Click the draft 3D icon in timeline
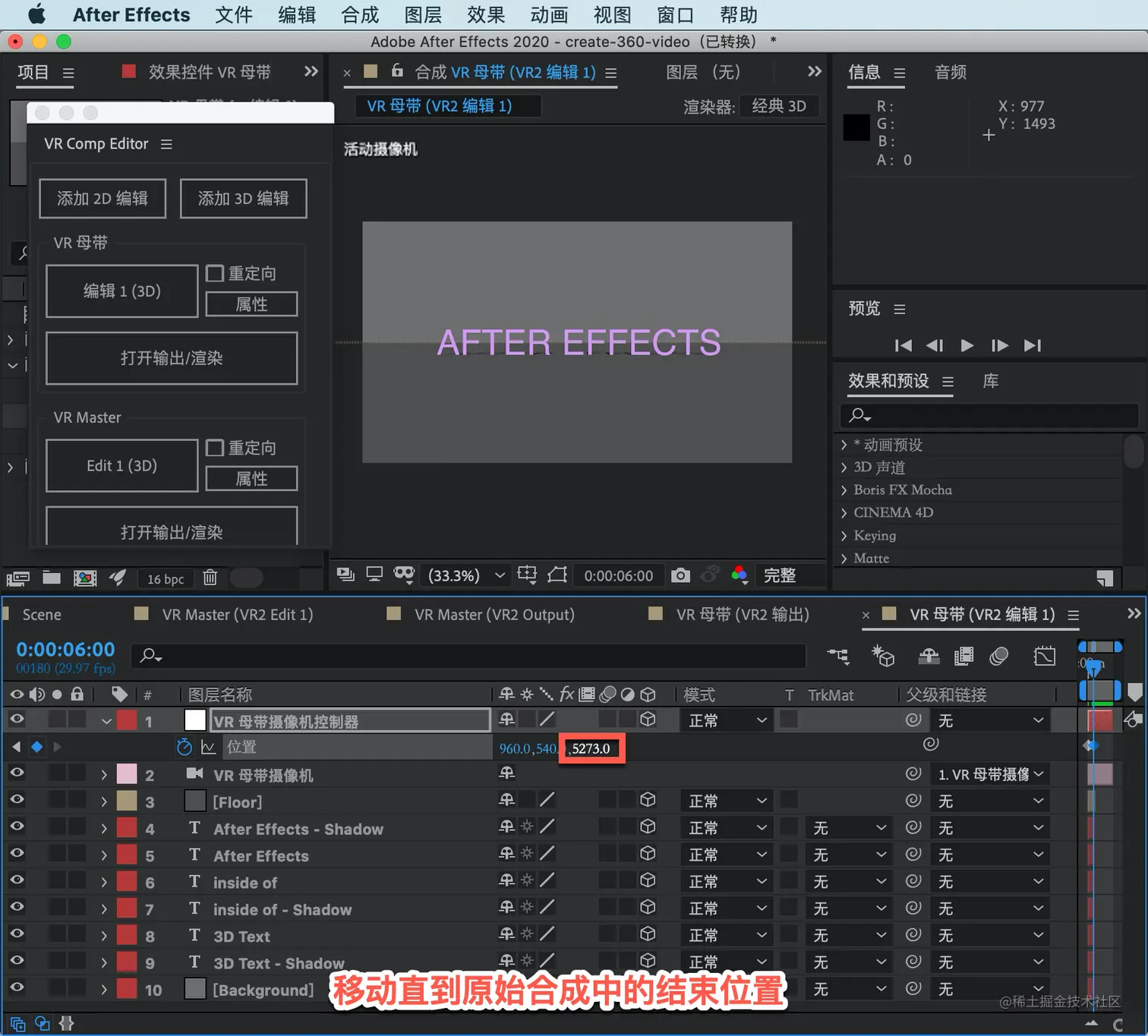The width and height of the screenshot is (1148, 1036). tap(883, 655)
